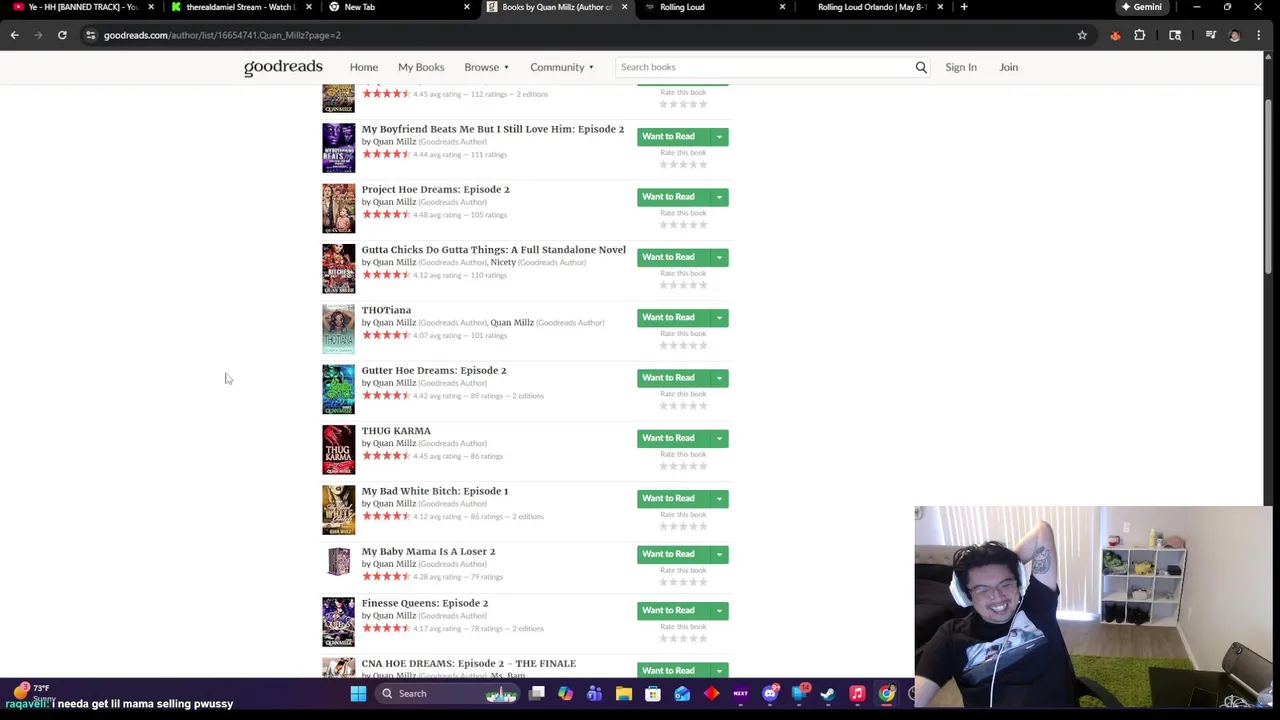The image size is (1280, 720).
Task: Click the Goodreads logo
Action: (x=283, y=67)
